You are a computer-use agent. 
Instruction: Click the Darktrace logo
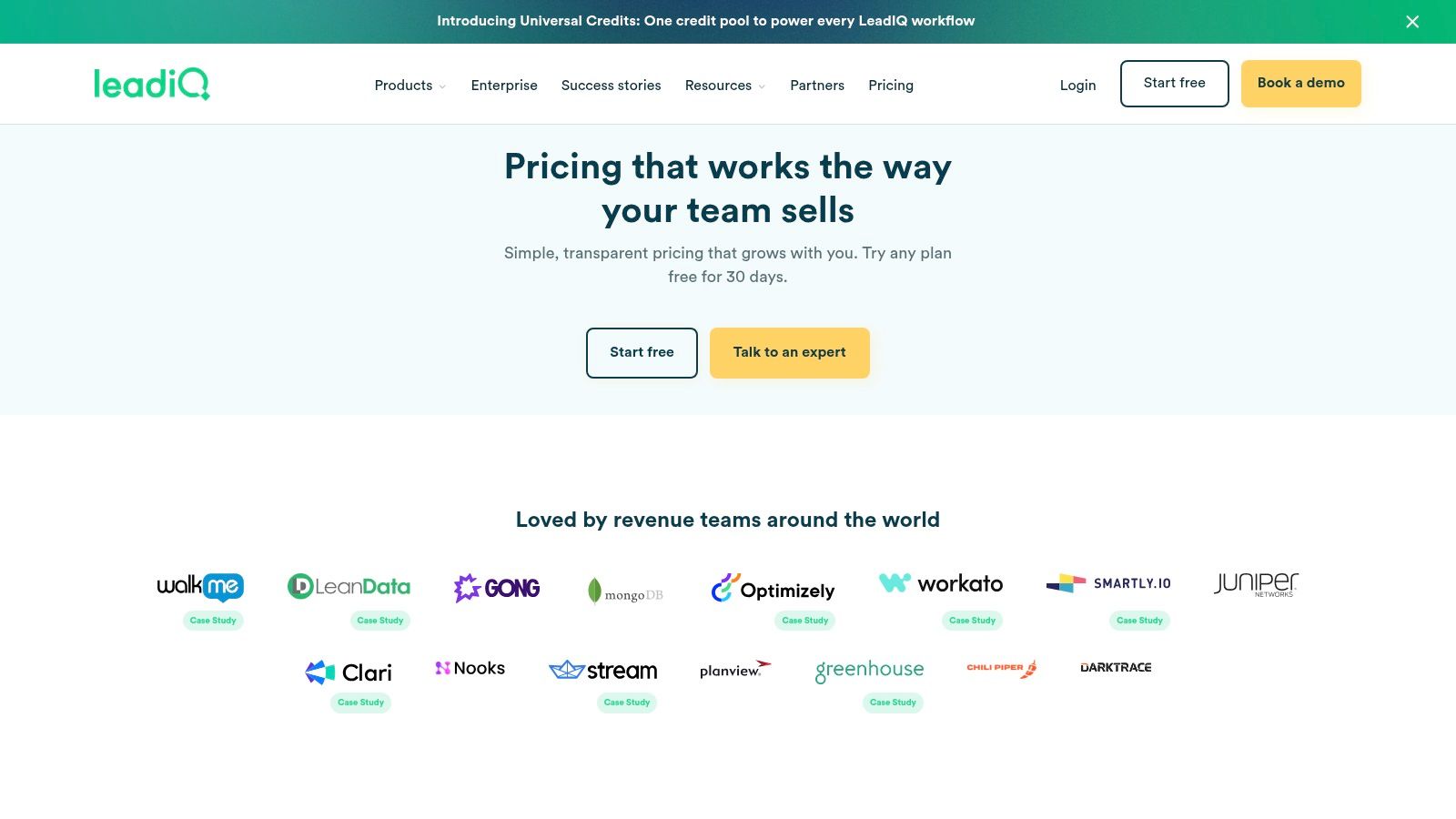coord(1116,667)
